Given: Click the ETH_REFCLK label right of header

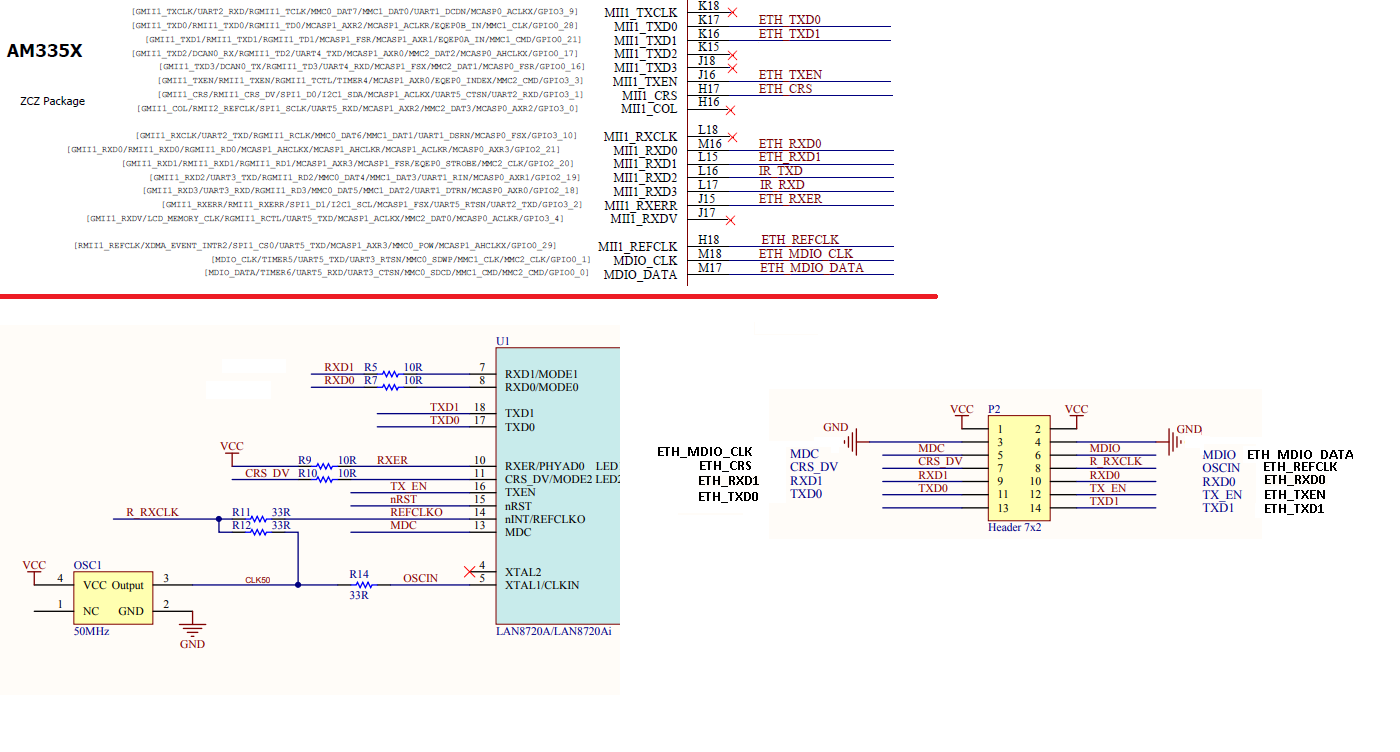Looking at the screenshot, I should coord(1300,467).
